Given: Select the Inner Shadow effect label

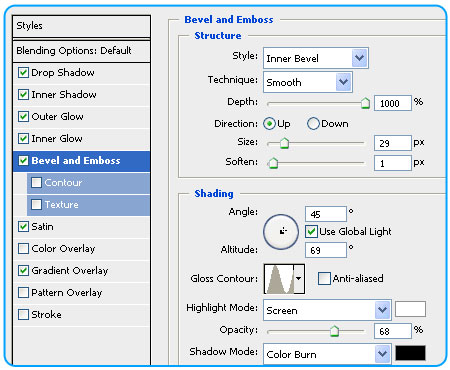Looking at the screenshot, I should tap(64, 94).
